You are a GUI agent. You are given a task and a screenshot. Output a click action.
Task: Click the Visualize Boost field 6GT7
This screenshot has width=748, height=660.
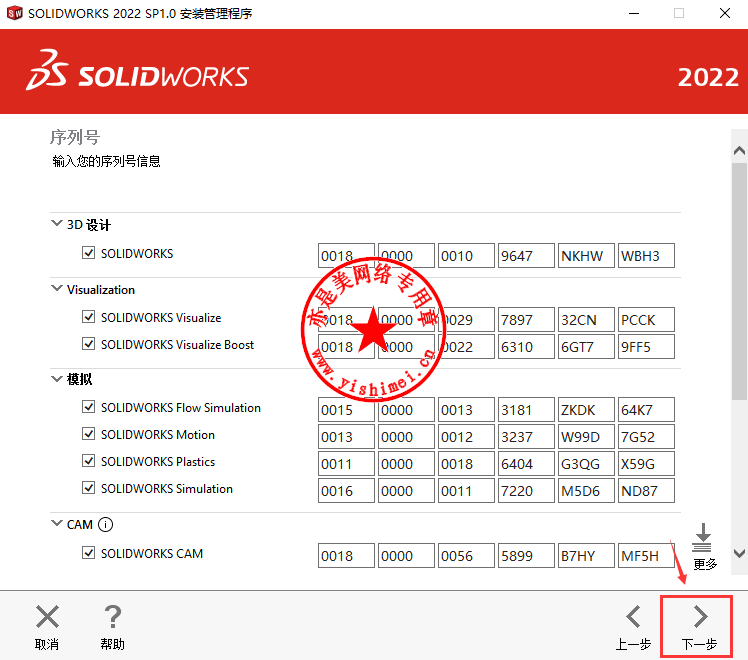point(586,347)
